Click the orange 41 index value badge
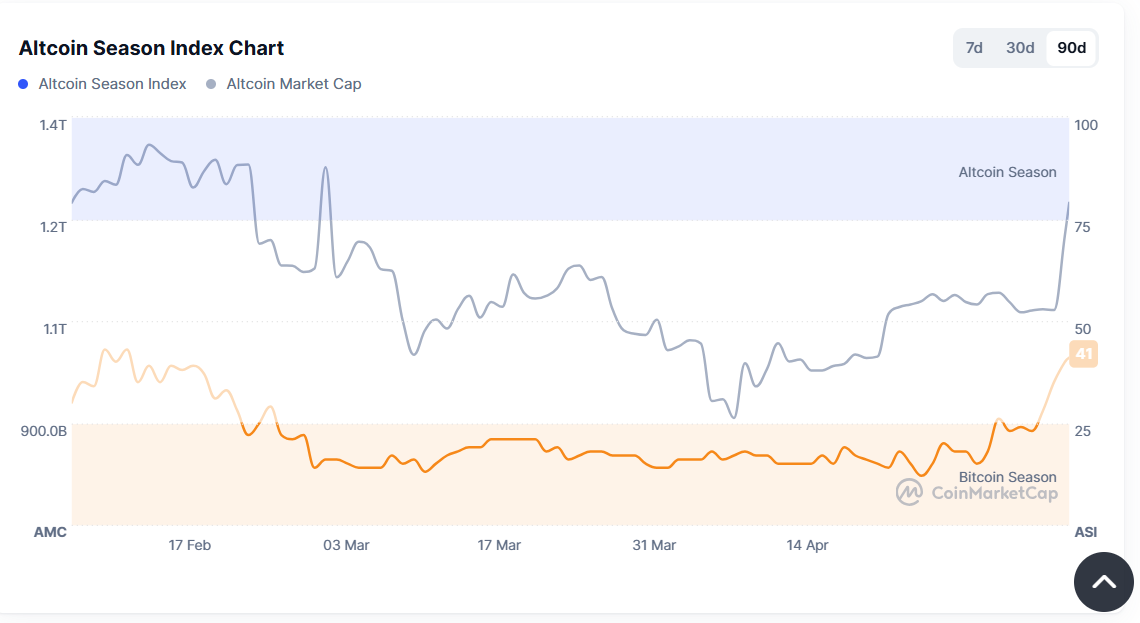The height and width of the screenshot is (623, 1140). coord(1083,354)
